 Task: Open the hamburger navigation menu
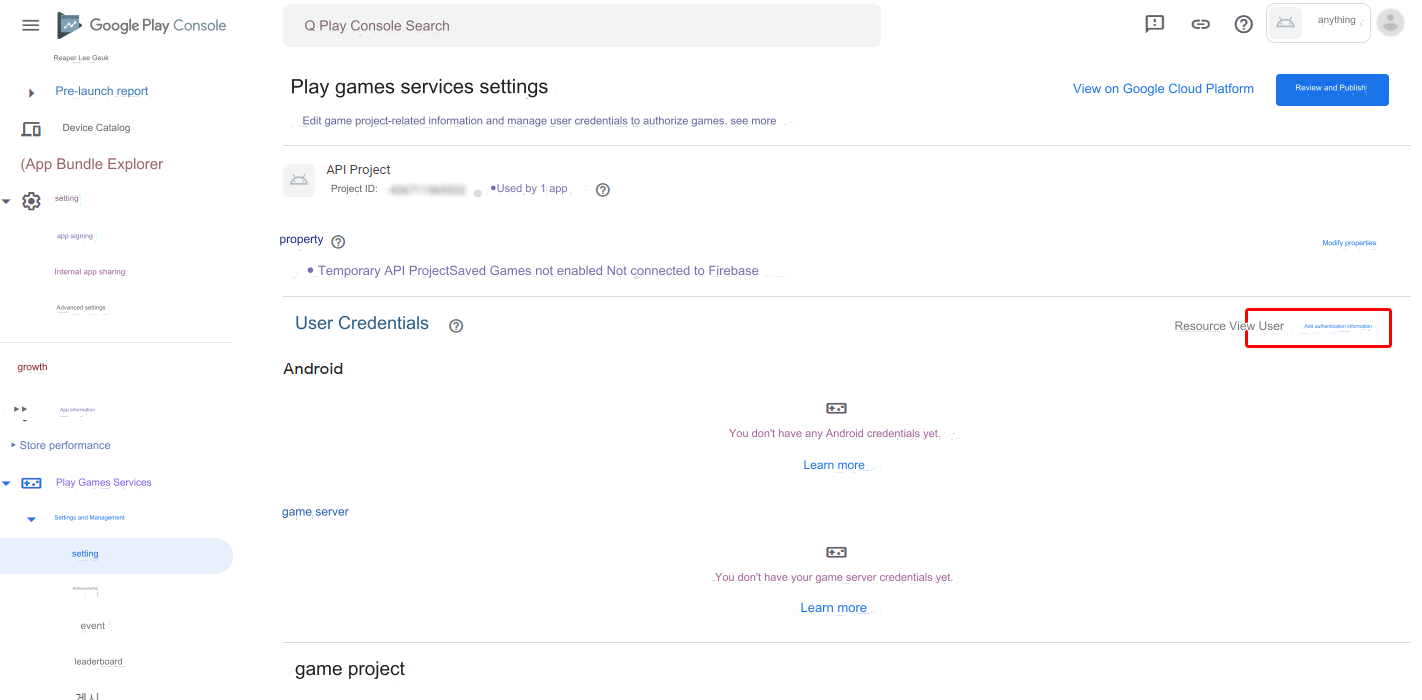tap(31, 25)
